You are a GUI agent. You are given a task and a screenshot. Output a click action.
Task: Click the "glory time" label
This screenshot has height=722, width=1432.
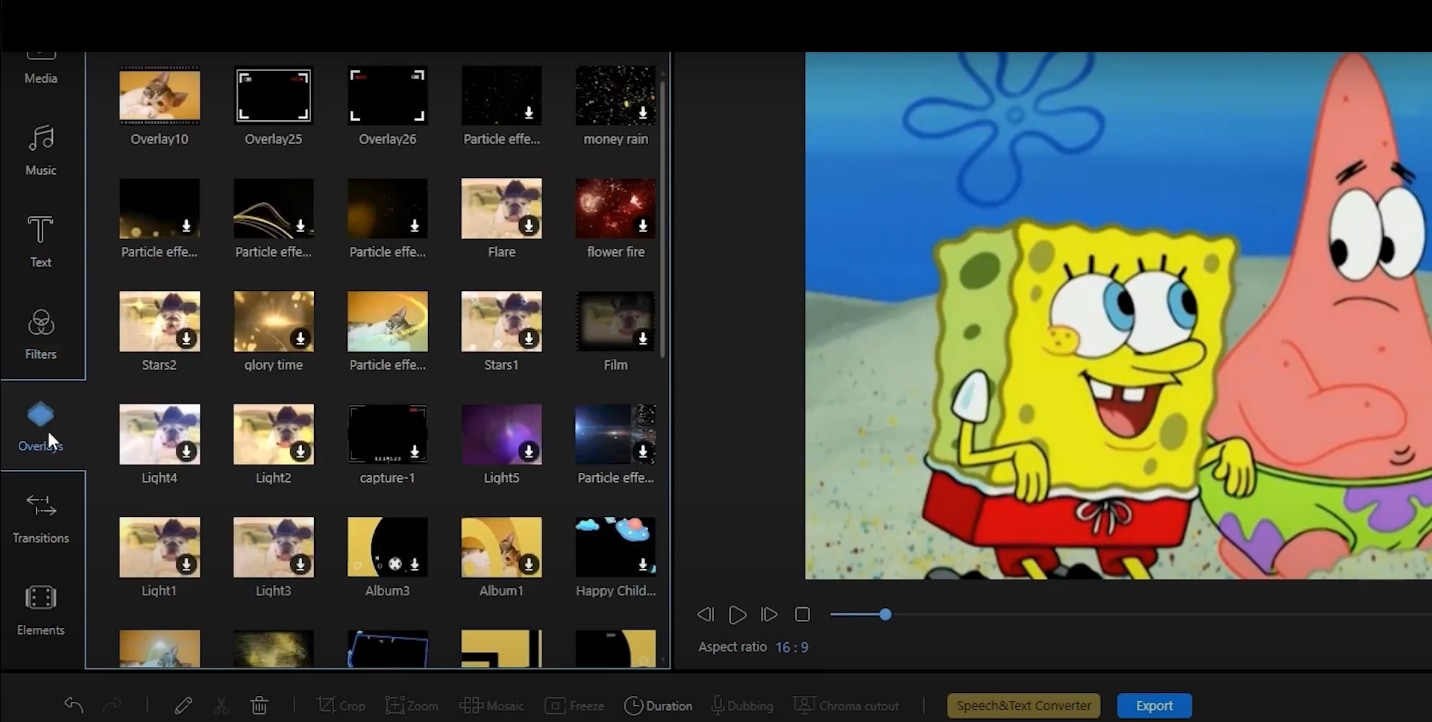(x=273, y=365)
